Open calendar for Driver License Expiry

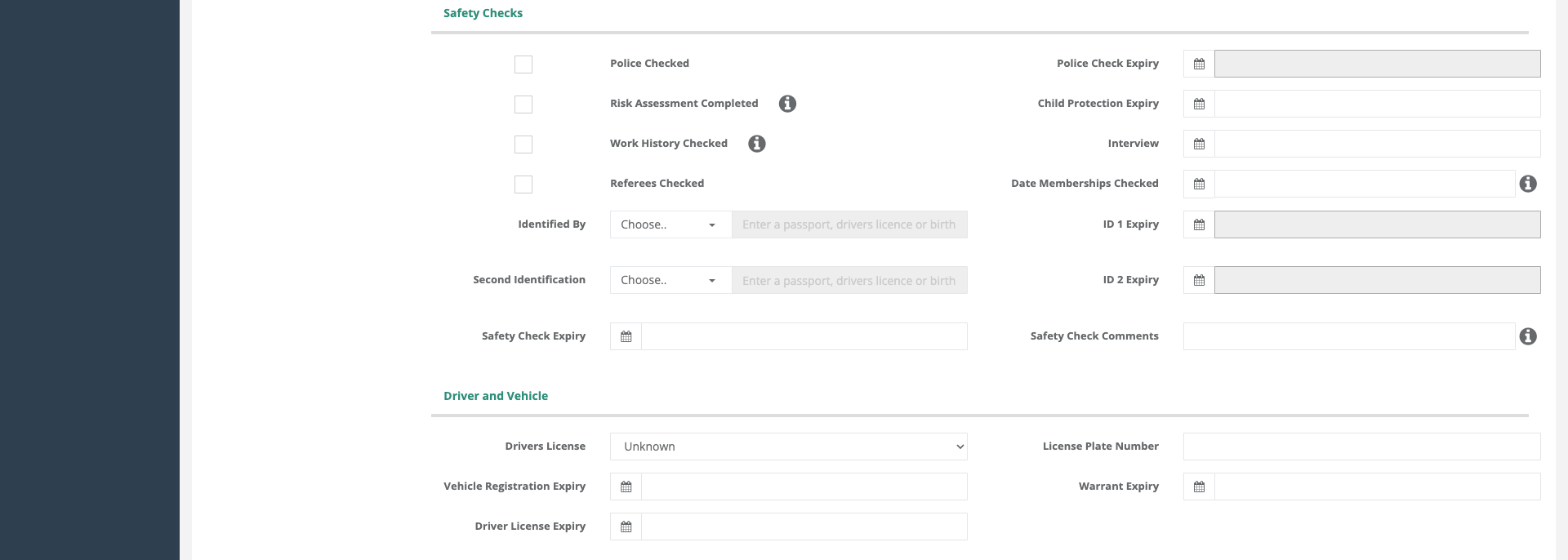coord(626,527)
